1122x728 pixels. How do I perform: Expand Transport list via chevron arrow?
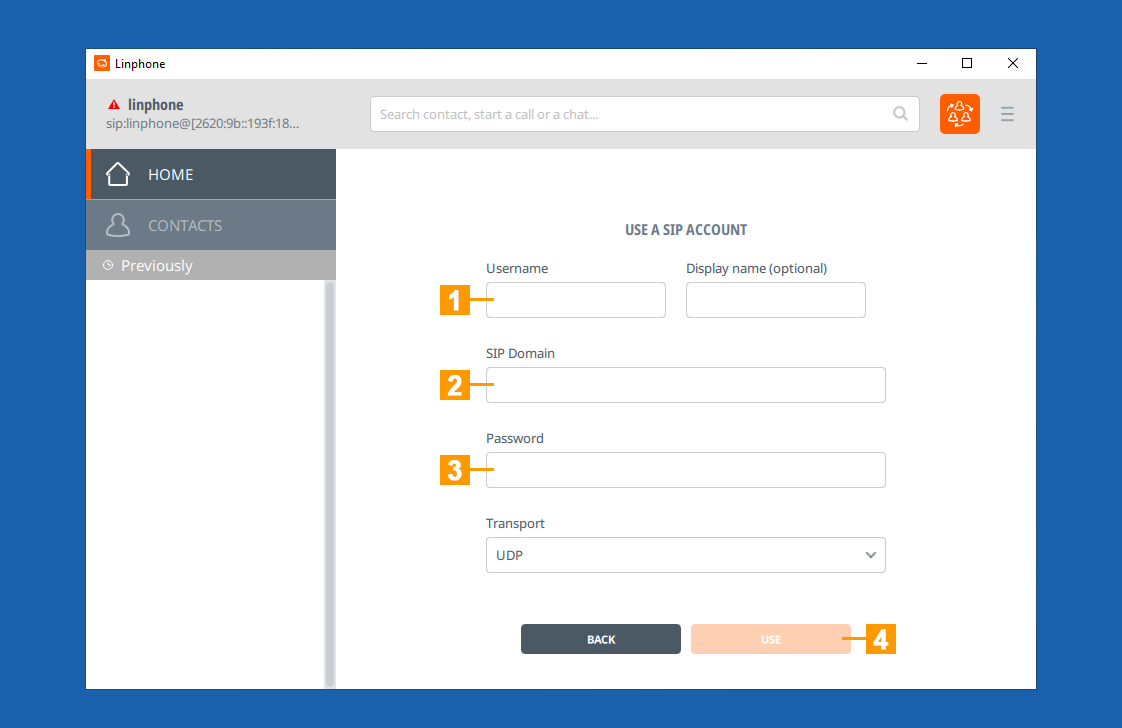pyautogui.click(x=870, y=555)
